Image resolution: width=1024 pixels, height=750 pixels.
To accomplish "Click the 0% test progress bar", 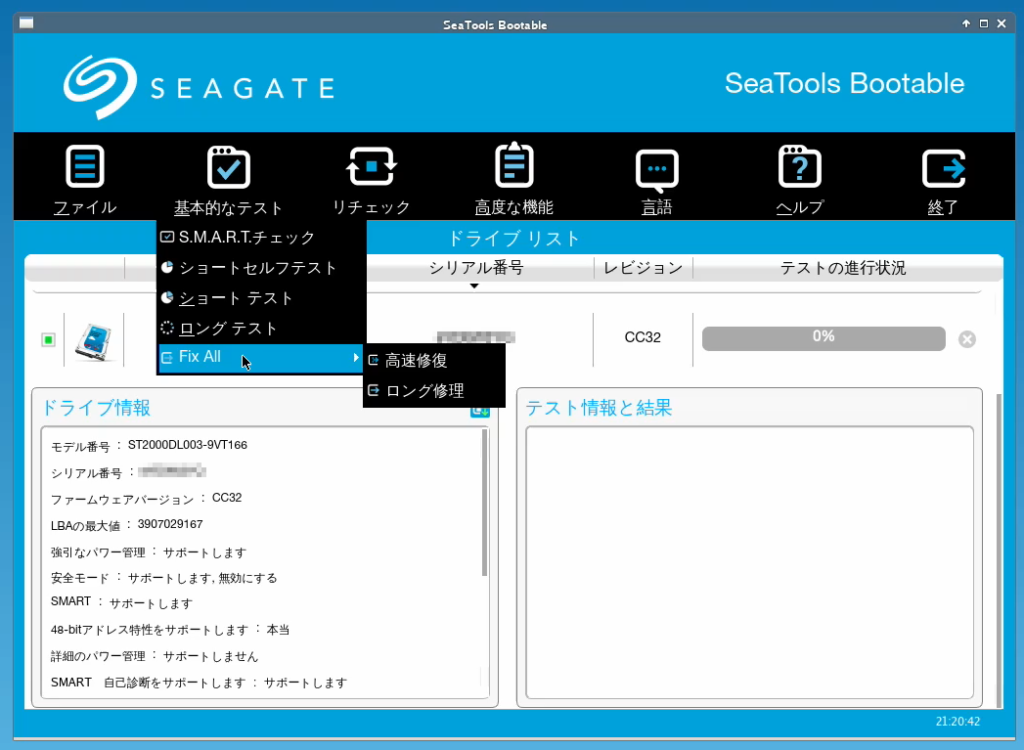I will (822, 338).
